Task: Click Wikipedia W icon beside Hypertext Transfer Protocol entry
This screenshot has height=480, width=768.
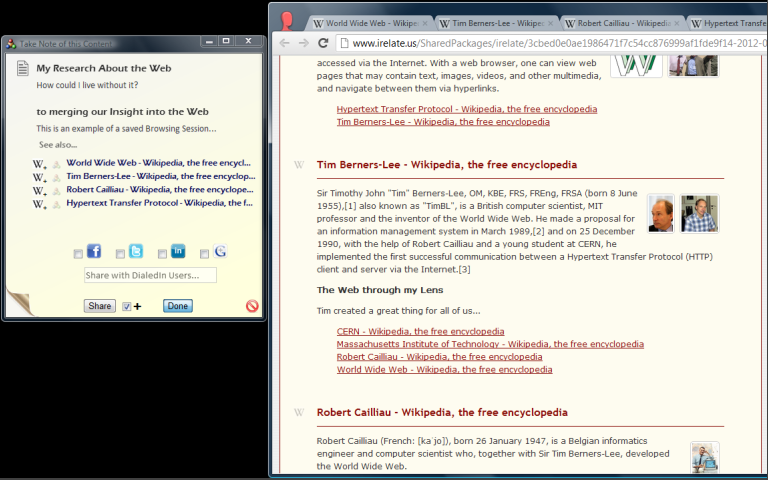Action: pos(39,204)
